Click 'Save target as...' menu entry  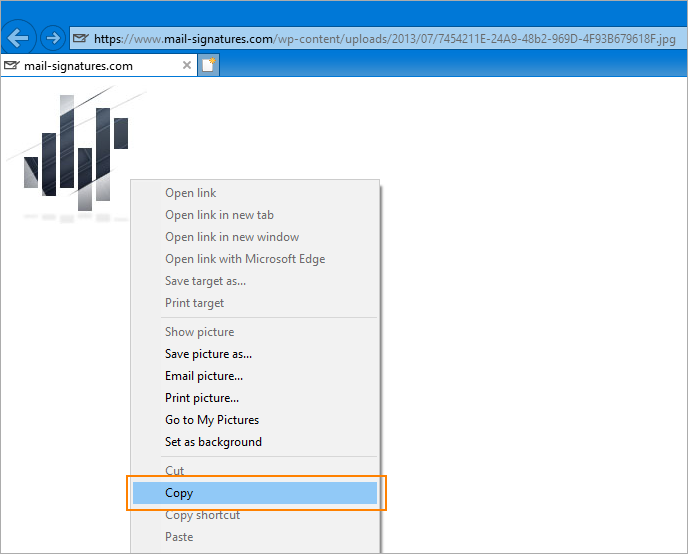205,281
